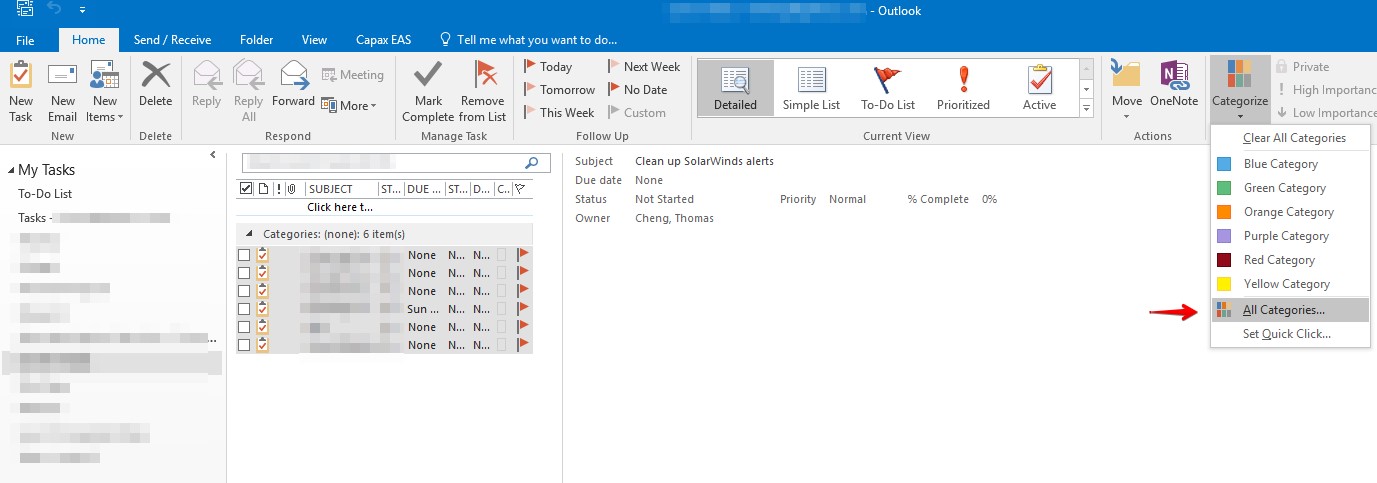The width and height of the screenshot is (1377, 483).
Task: Tick the checkbox of the last task
Action: [244, 345]
